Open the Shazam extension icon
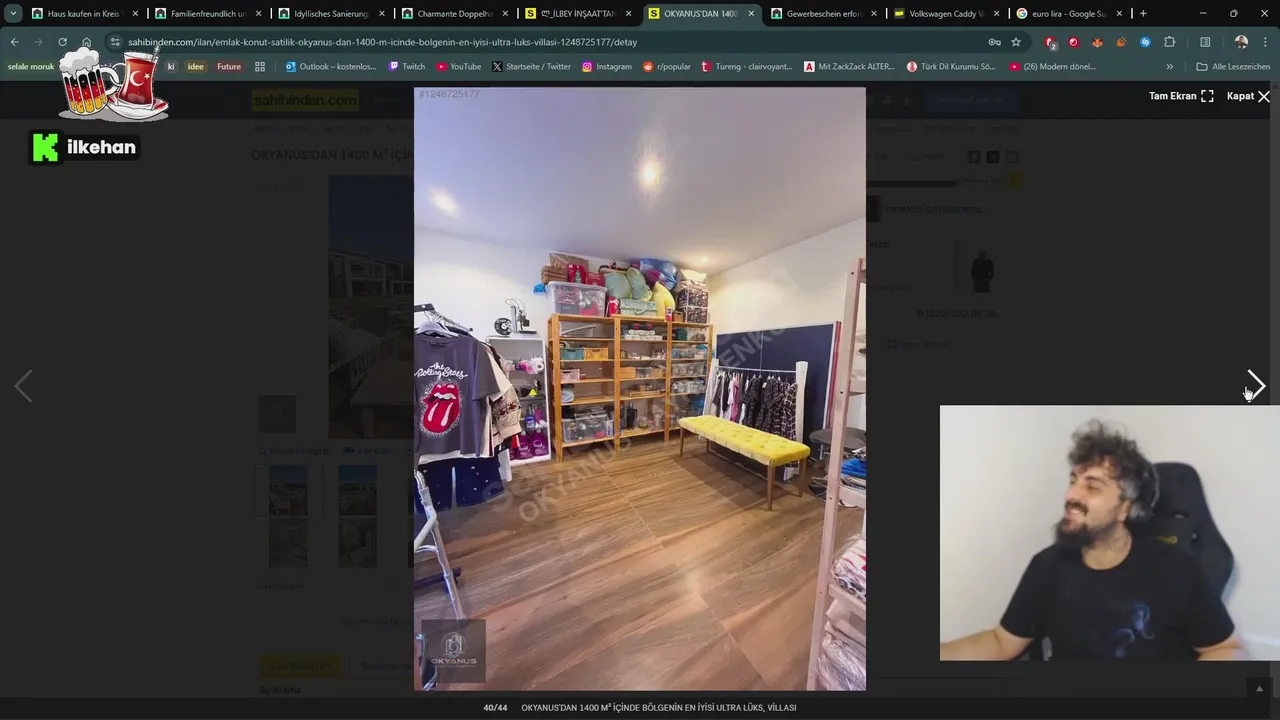This screenshot has height=720, width=1280. tap(1145, 42)
